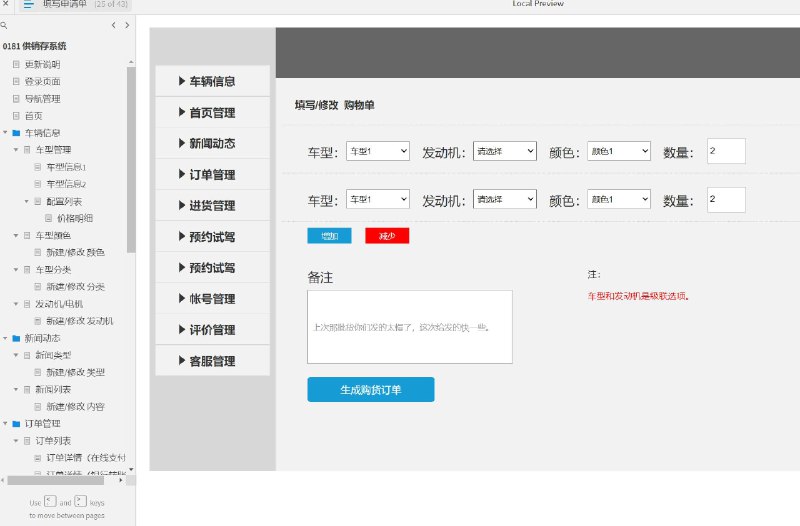The image size is (800, 526).
Task: Open 新建/修改 发动机 page
Action: [80, 321]
